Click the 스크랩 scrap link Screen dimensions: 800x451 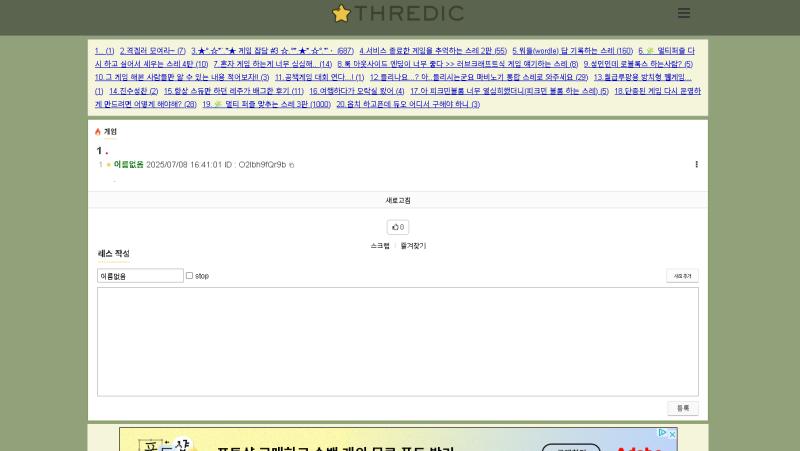click(x=380, y=246)
